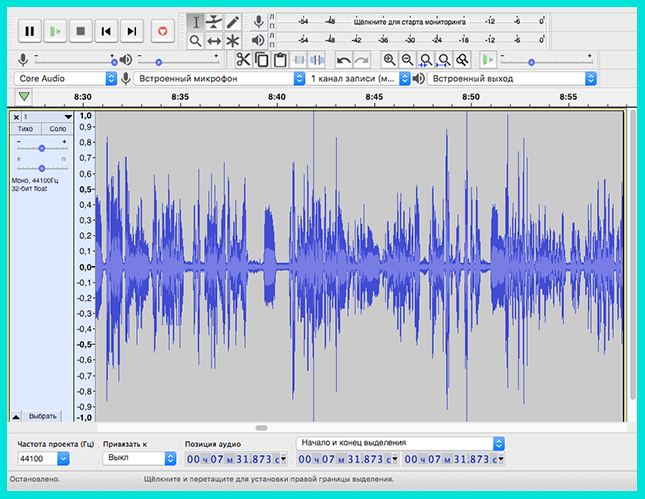
Task: Select the Selection (I-beam) tool
Action: [196, 22]
